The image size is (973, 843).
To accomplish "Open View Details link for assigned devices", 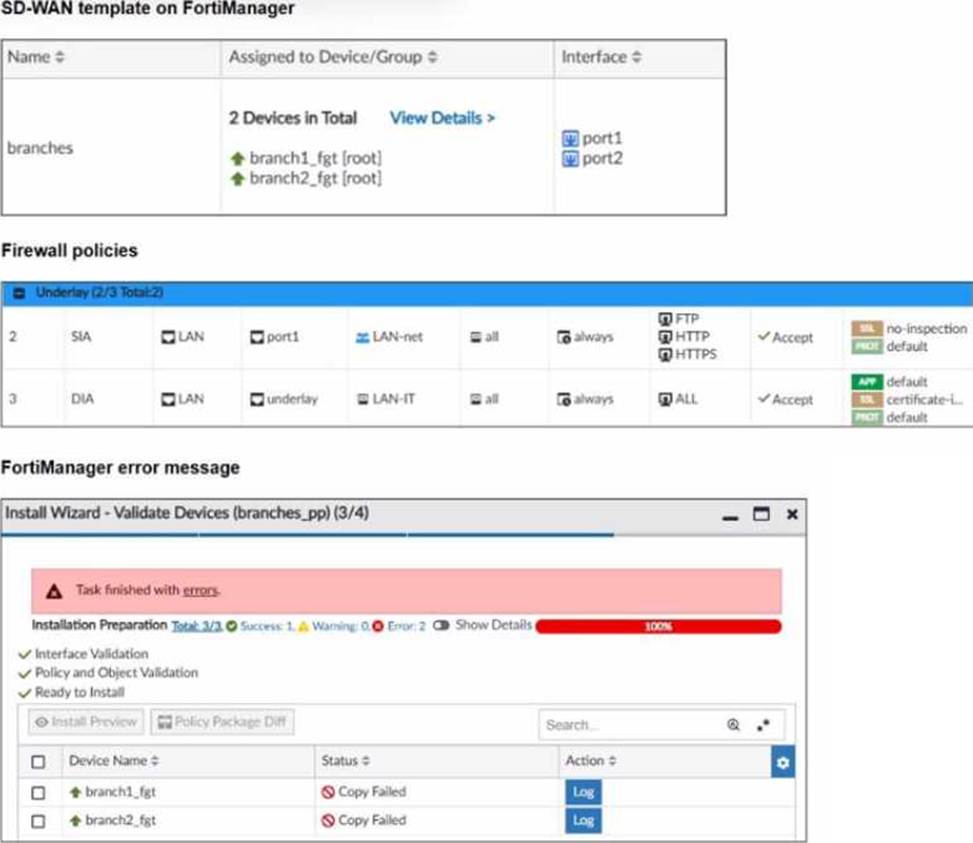I will tap(442, 118).
